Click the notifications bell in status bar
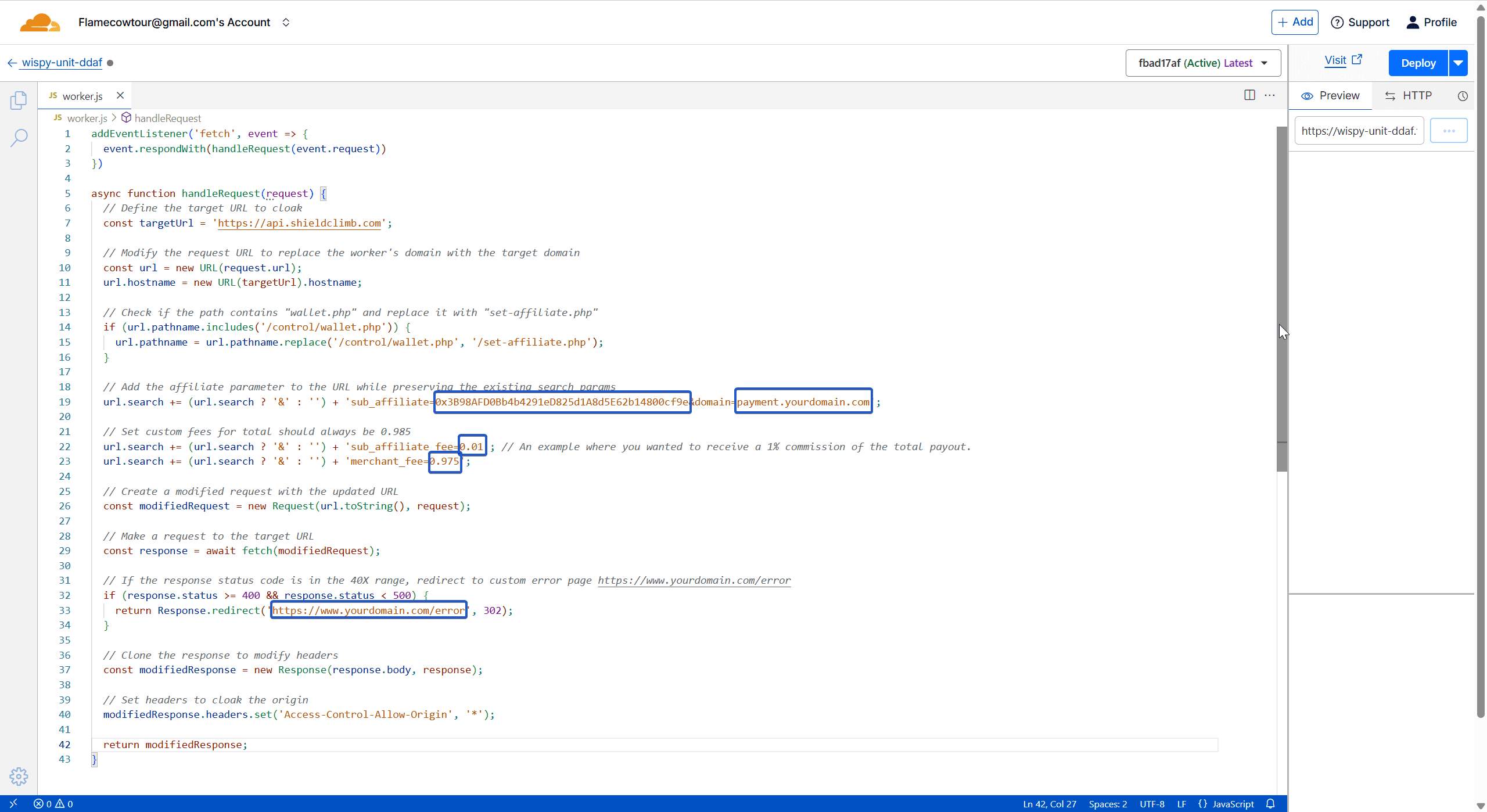Image resolution: width=1487 pixels, height=812 pixels. [x=1270, y=804]
